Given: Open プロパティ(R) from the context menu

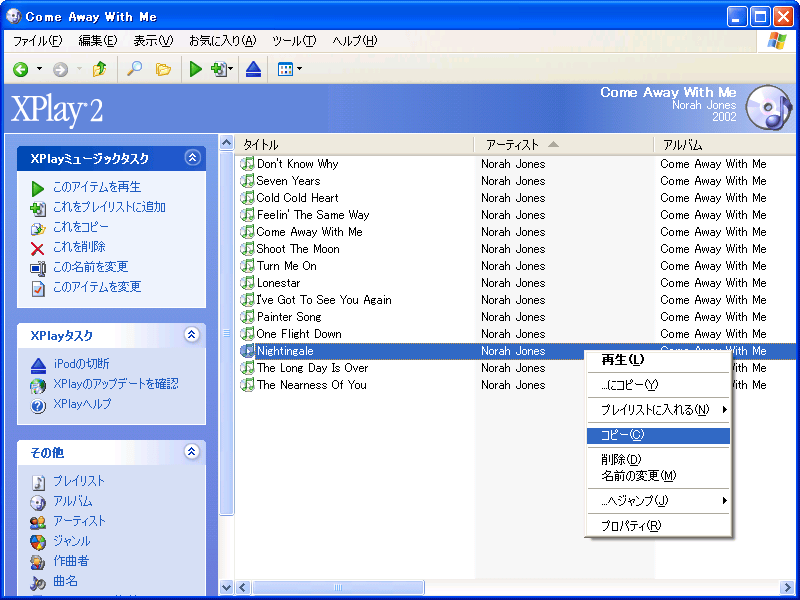Looking at the screenshot, I should pyautogui.click(x=658, y=526).
